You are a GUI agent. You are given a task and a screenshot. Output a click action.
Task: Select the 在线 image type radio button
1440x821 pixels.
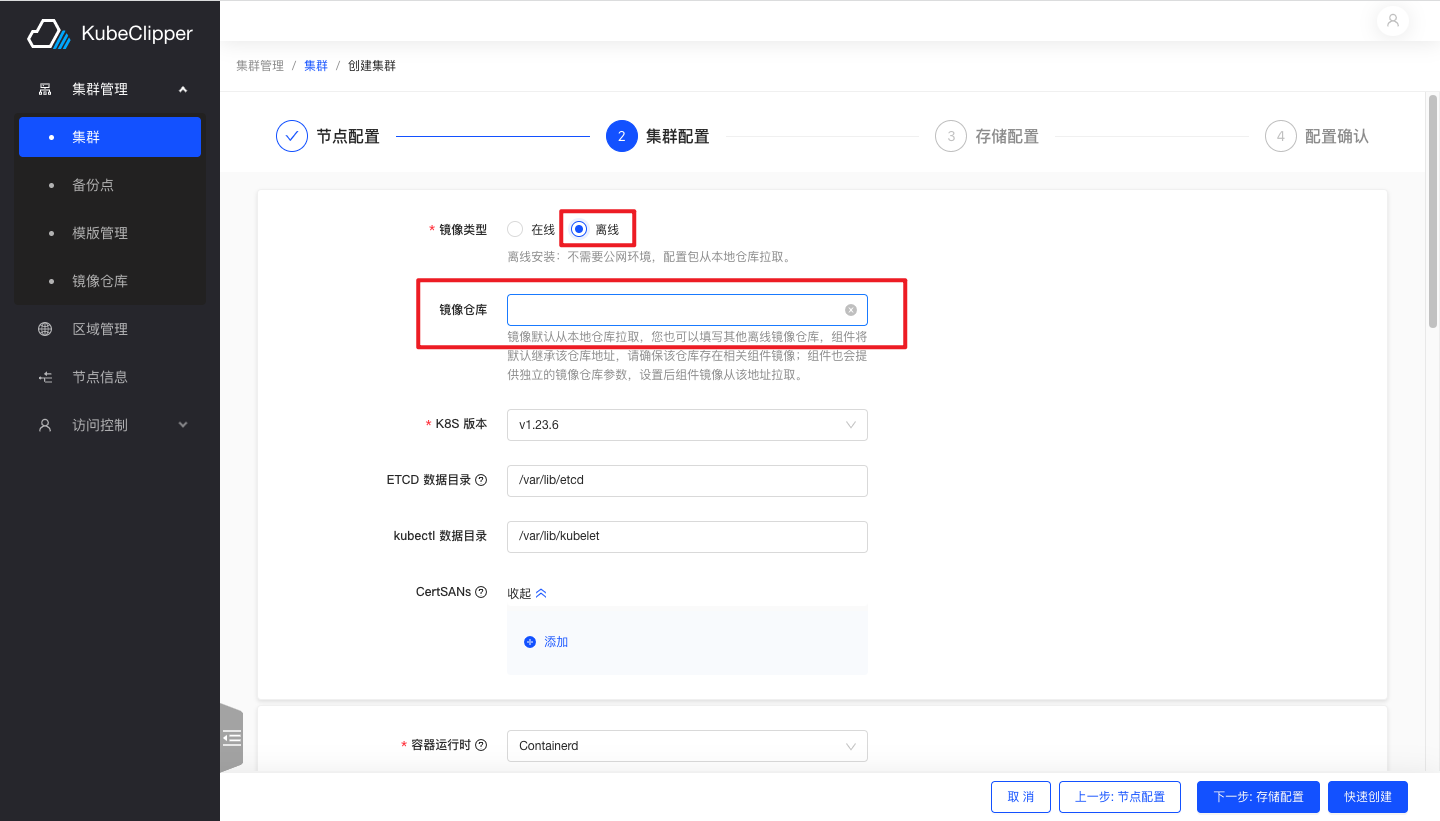point(515,228)
